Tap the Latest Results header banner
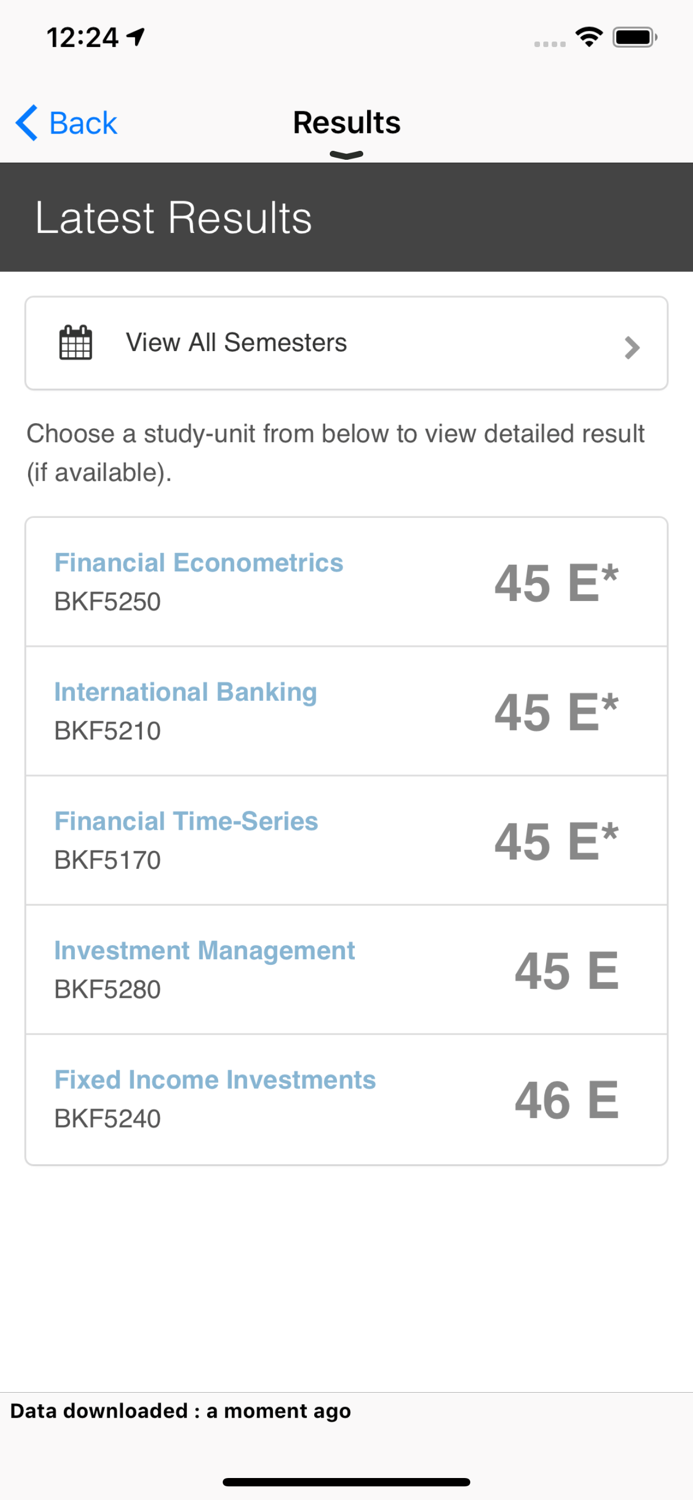This screenshot has height=1500, width=693. coord(346,218)
